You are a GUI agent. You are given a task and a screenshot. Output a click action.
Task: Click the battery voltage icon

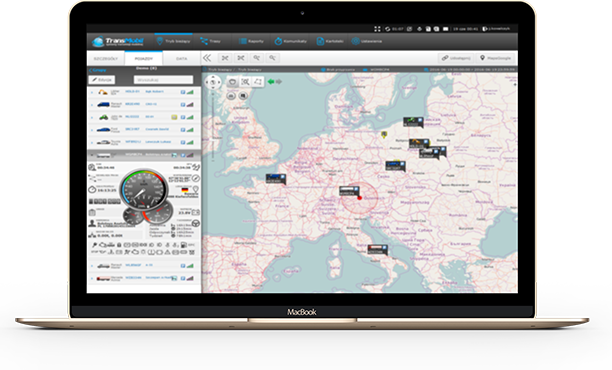[x=196, y=212]
